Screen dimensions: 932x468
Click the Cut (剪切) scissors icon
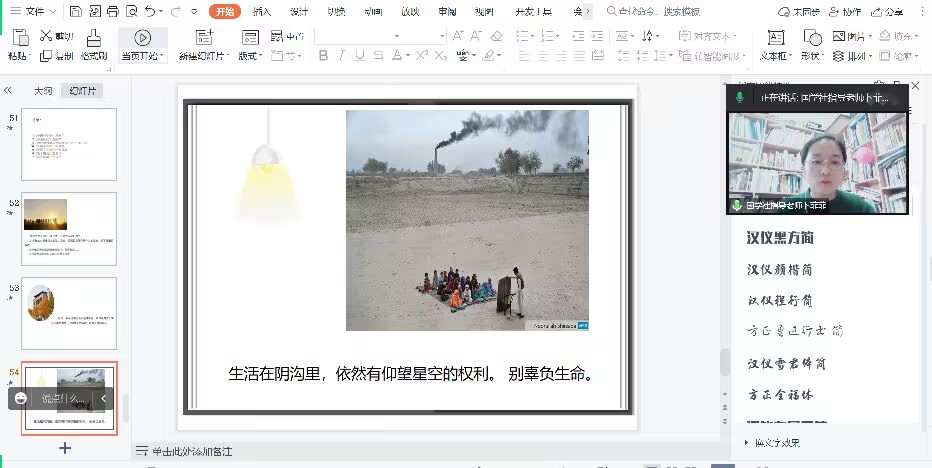[46, 36]
